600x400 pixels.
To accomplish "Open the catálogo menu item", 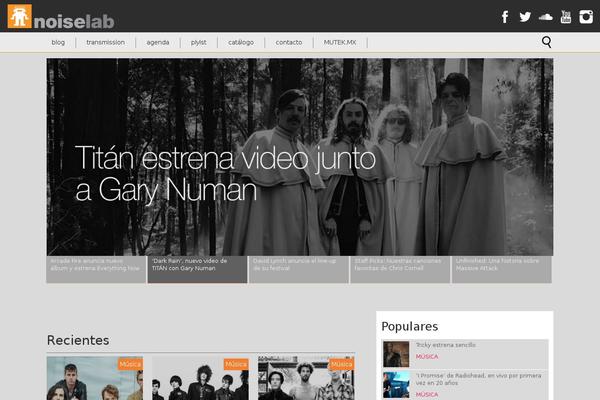I will 241,42.
